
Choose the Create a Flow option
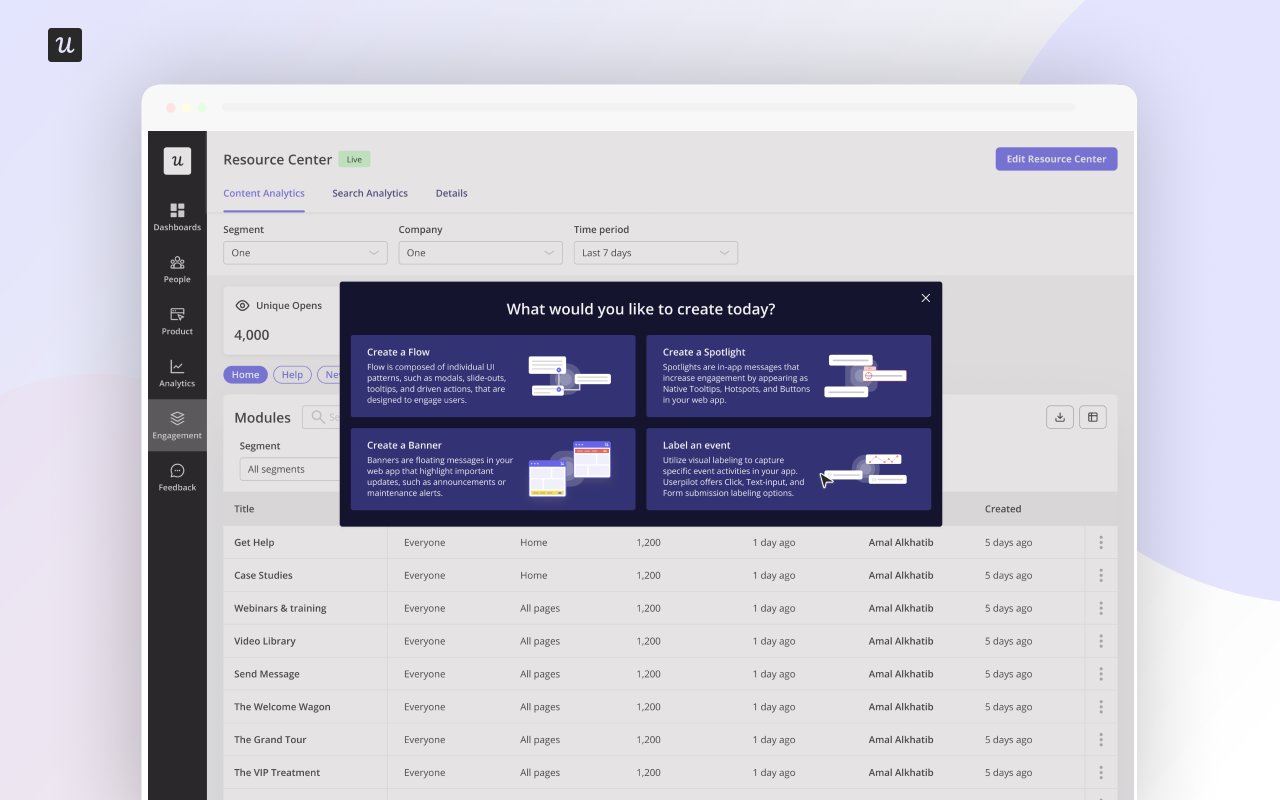pos(492,376)
